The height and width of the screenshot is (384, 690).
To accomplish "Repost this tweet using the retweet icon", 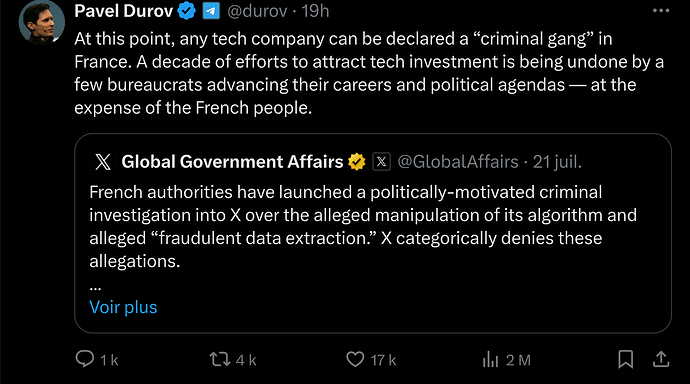I will pyautogui.click(x=220, y=359).
